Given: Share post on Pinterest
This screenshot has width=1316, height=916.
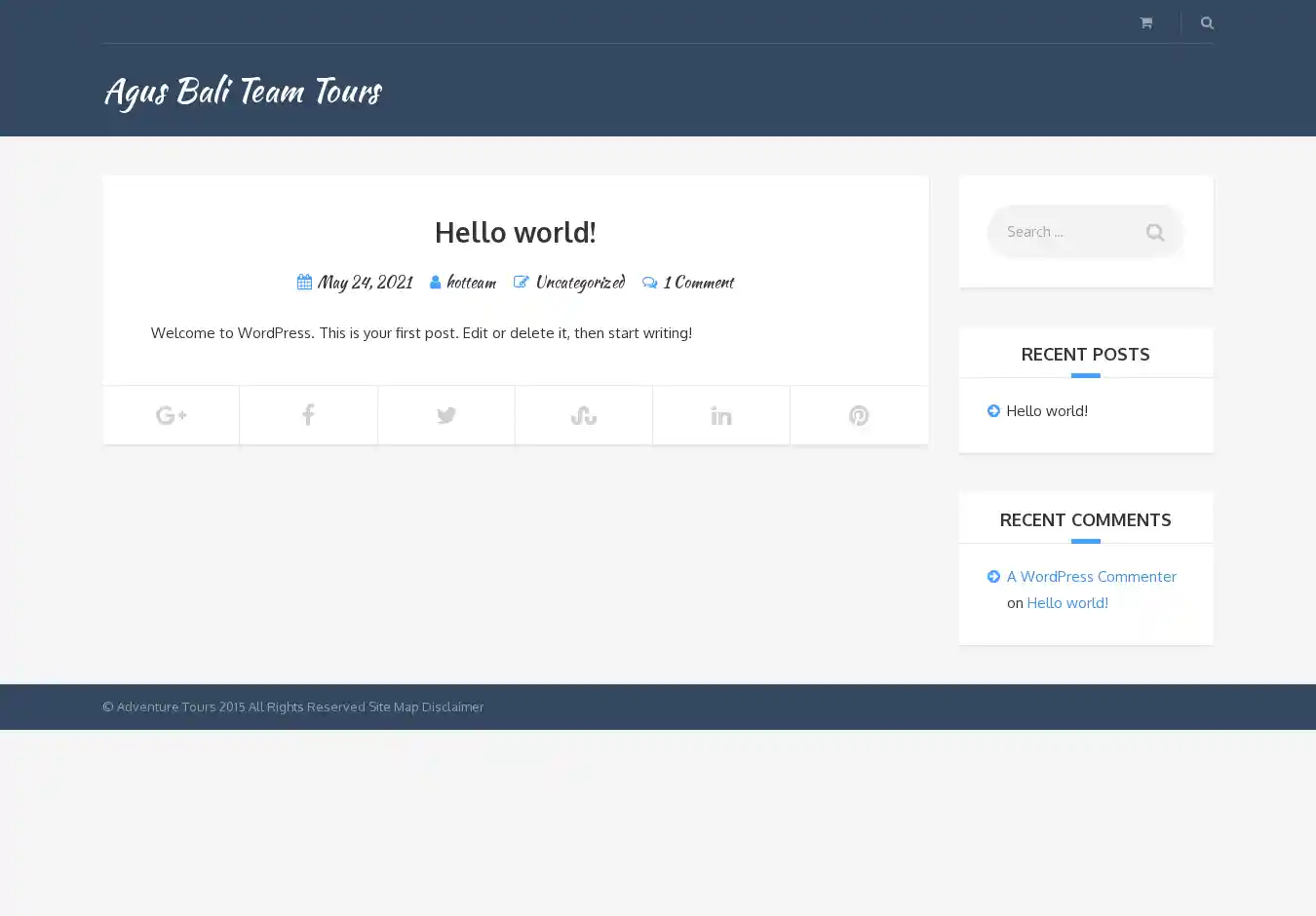Looking at the screenshot, I should [858, 415].
